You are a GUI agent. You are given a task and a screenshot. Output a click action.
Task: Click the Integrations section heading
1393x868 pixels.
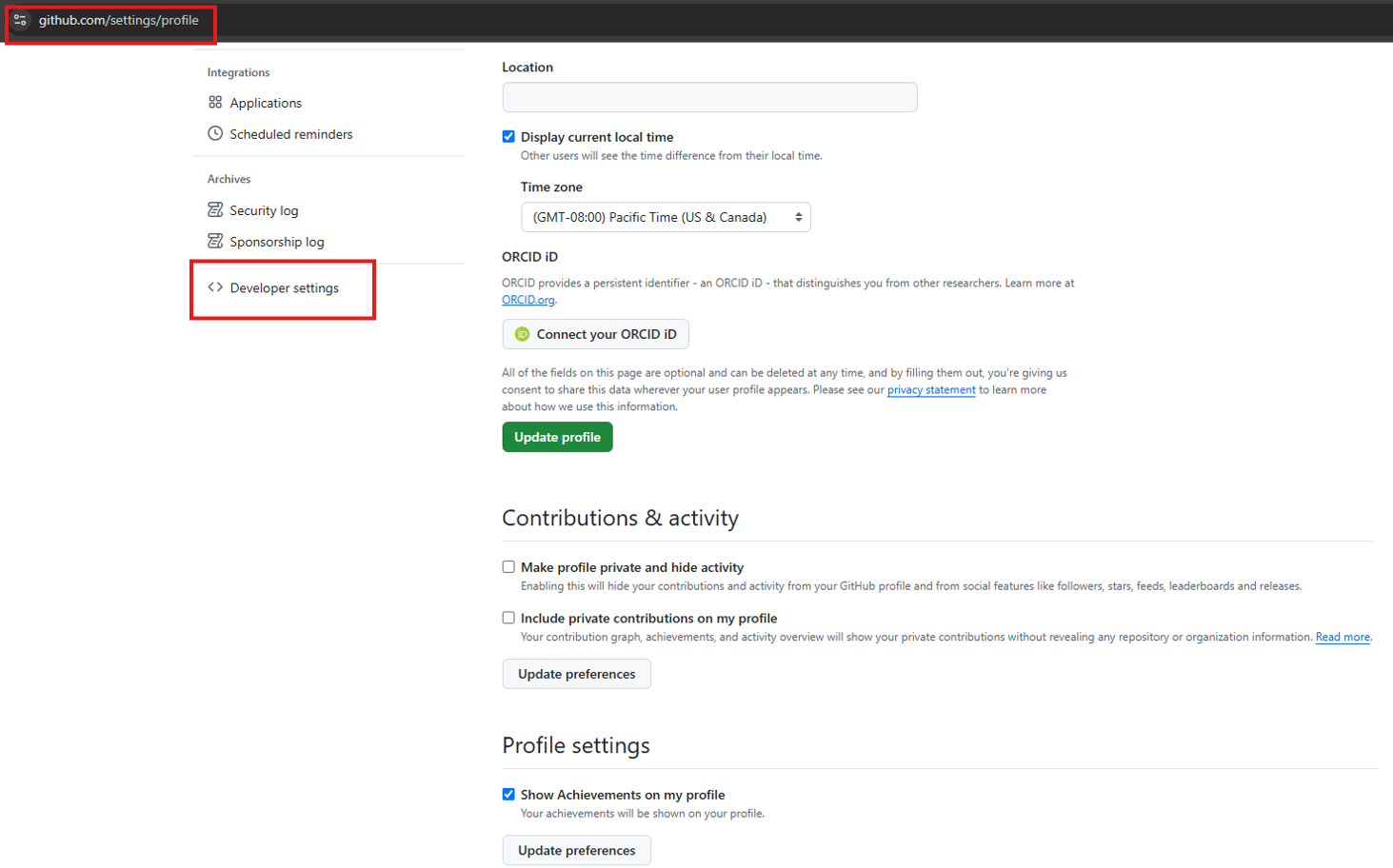point(238,72)
